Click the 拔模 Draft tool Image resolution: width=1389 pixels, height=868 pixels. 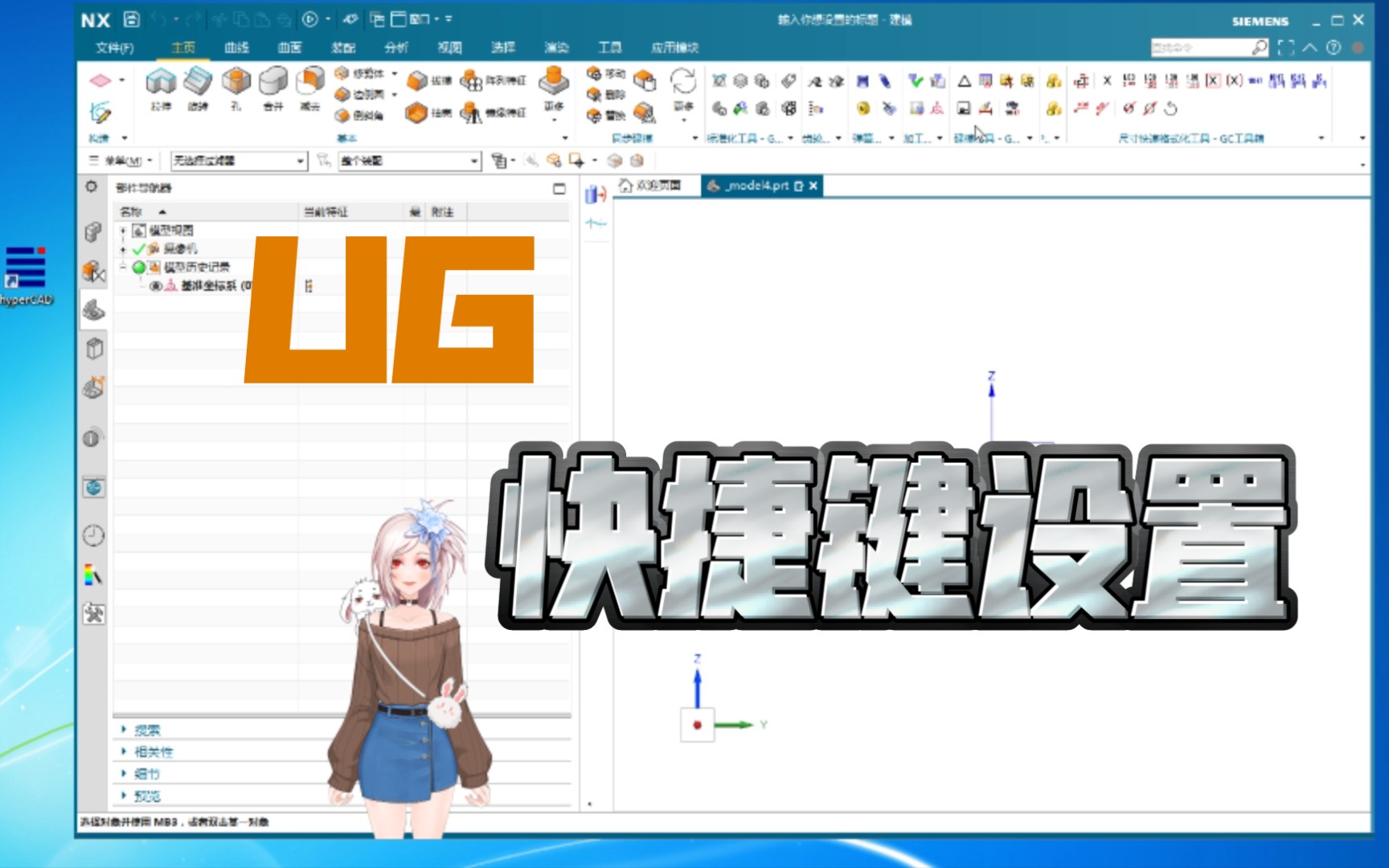(x=429, y=80)
